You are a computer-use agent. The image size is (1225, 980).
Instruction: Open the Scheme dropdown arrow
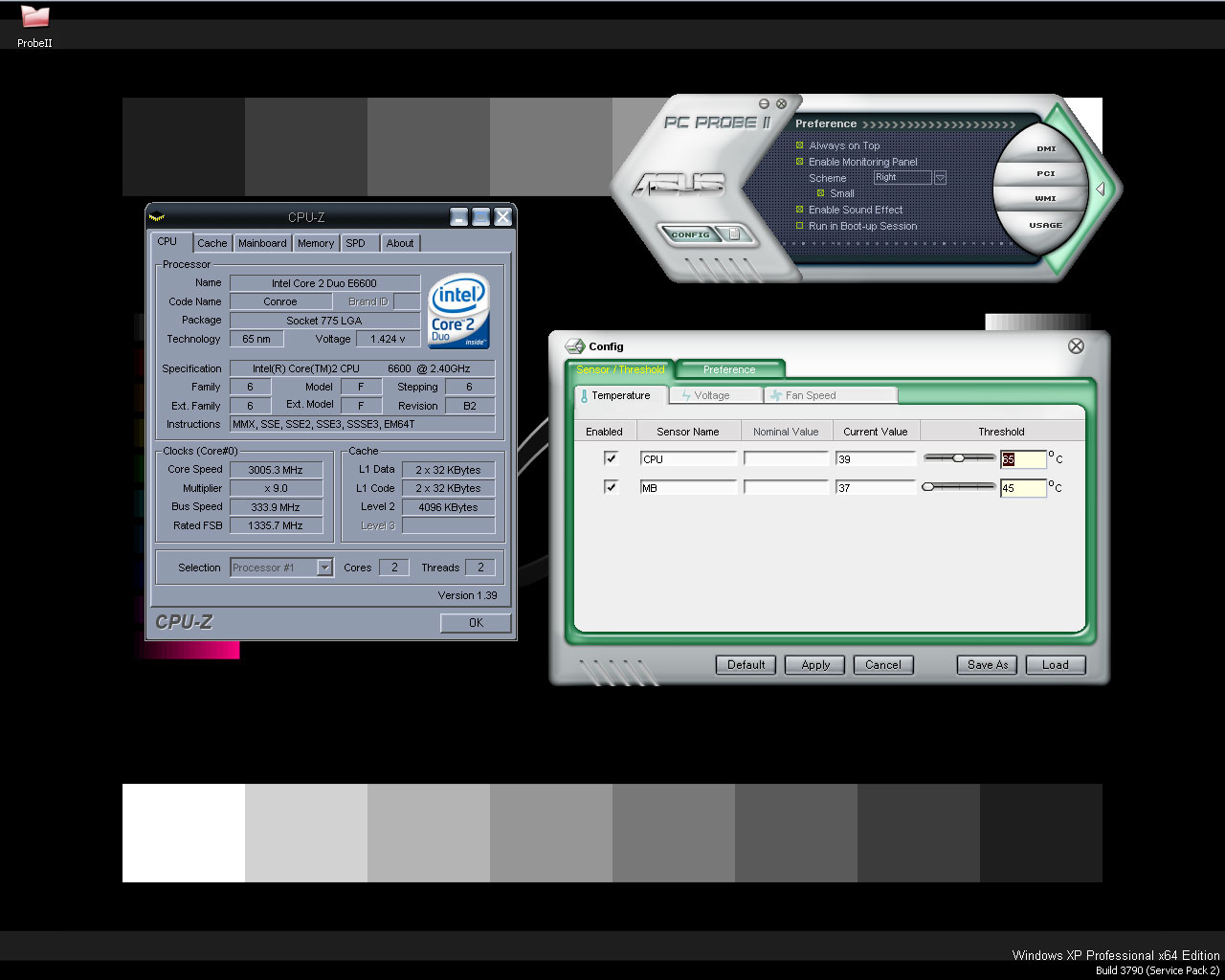940,178
